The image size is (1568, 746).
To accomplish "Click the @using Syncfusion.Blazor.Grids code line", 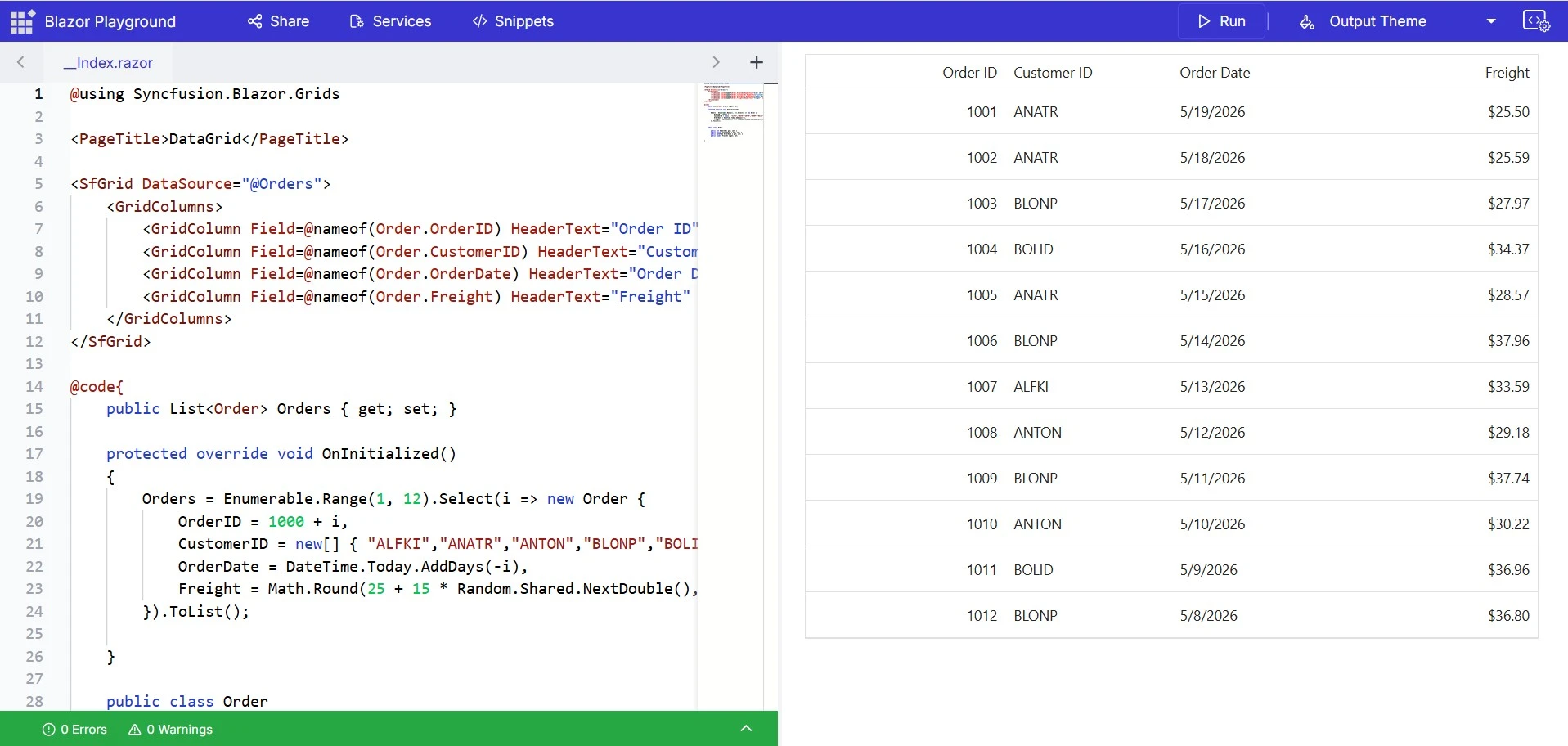I will (x=204, y=94).
